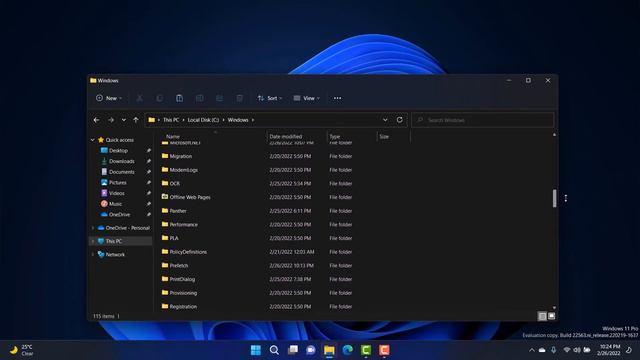Expand the Network tree node

pyautogui.click(x=93, y=255)
